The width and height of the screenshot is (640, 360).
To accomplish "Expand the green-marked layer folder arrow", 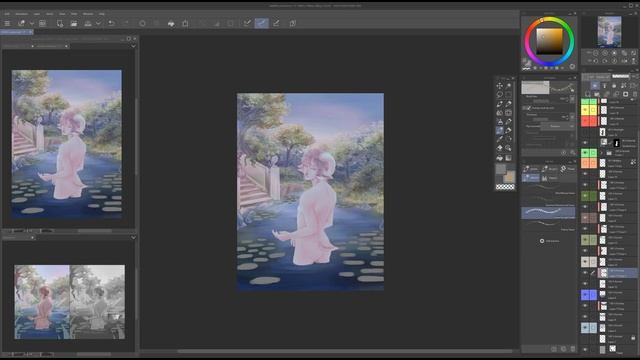I will point(601,153).
